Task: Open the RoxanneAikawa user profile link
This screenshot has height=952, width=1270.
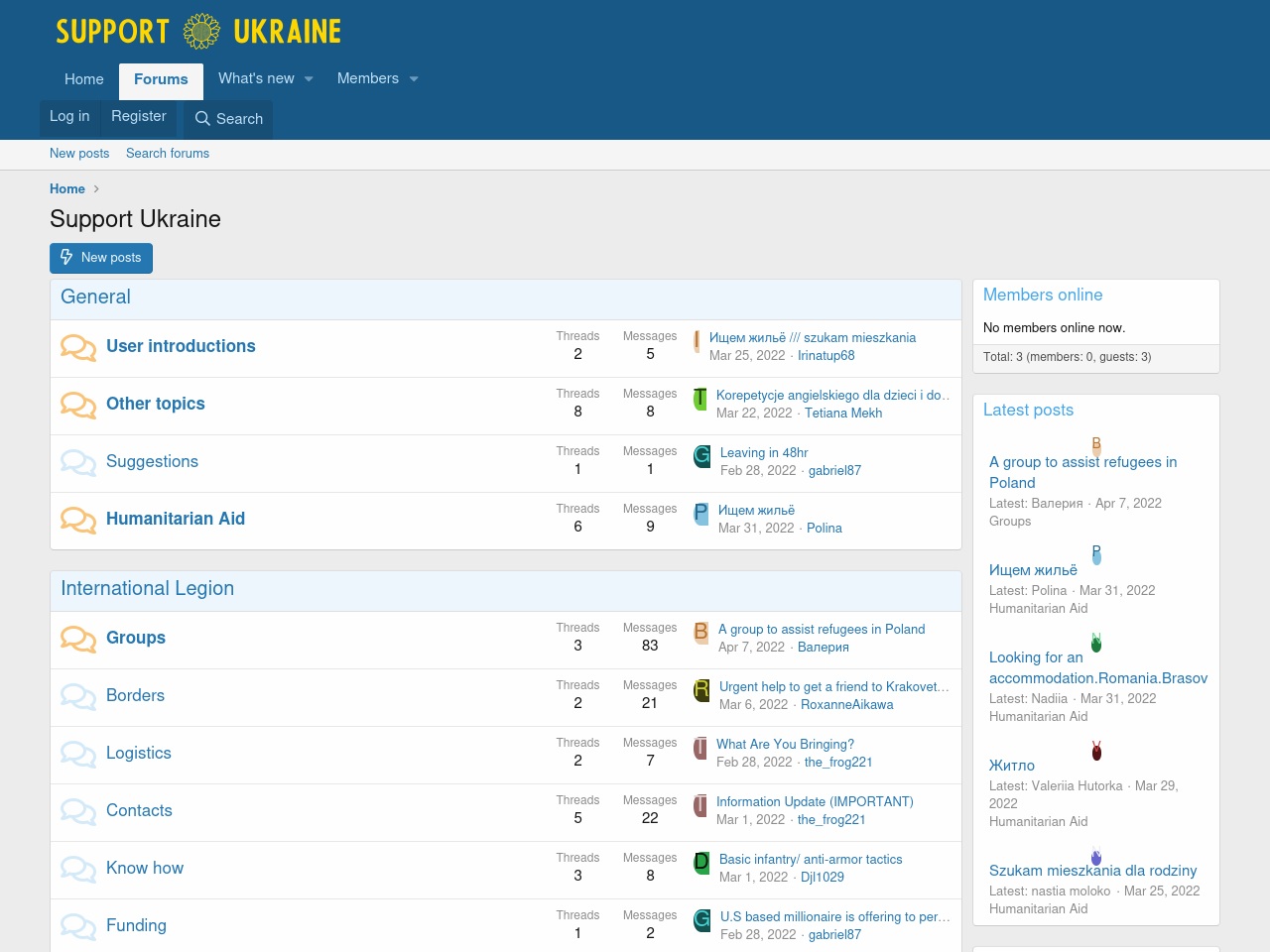Action: click(x=847, y=705)
